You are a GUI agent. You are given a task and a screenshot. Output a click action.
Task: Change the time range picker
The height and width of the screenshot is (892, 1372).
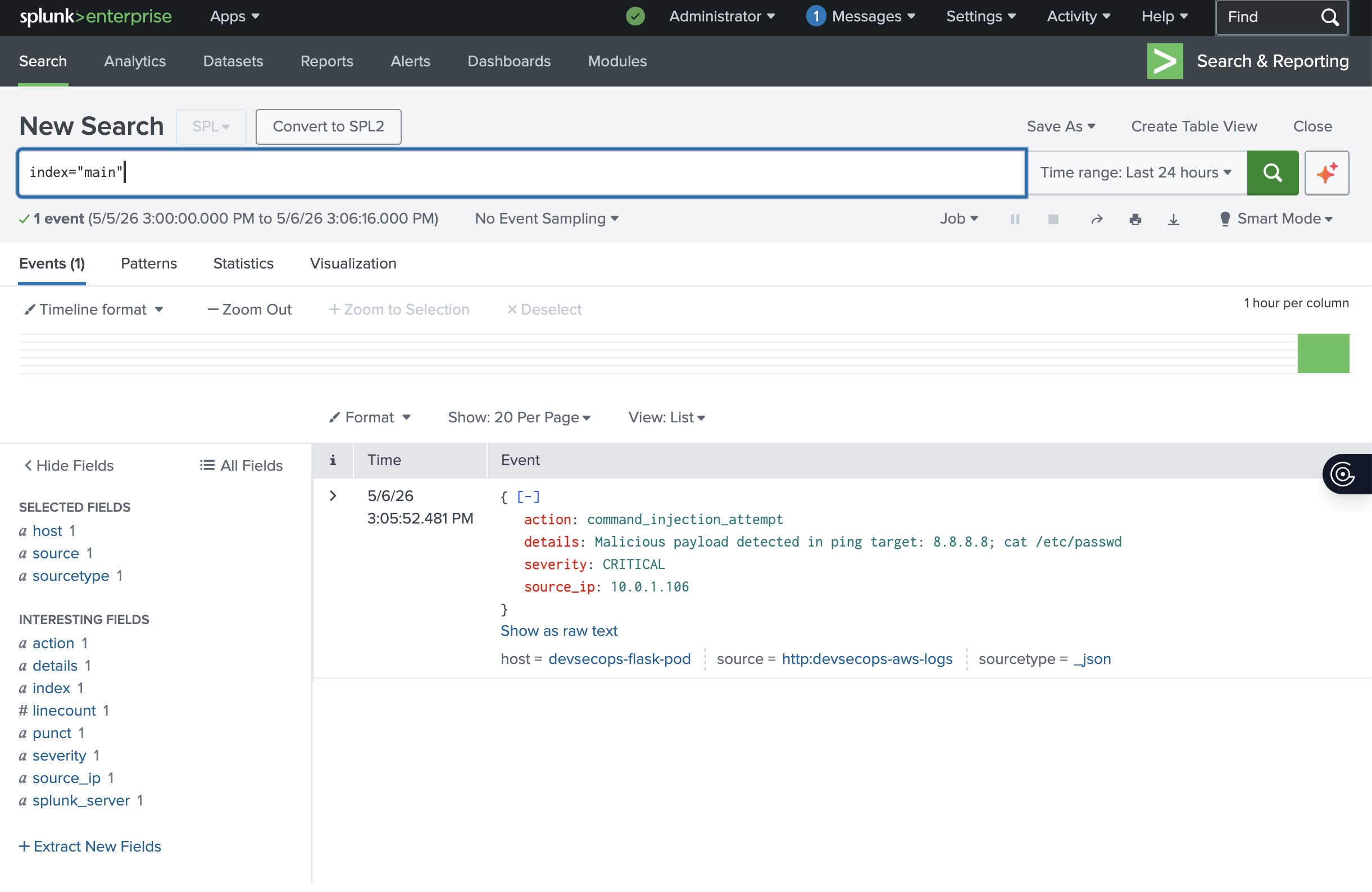click(x=1137, y=172)
